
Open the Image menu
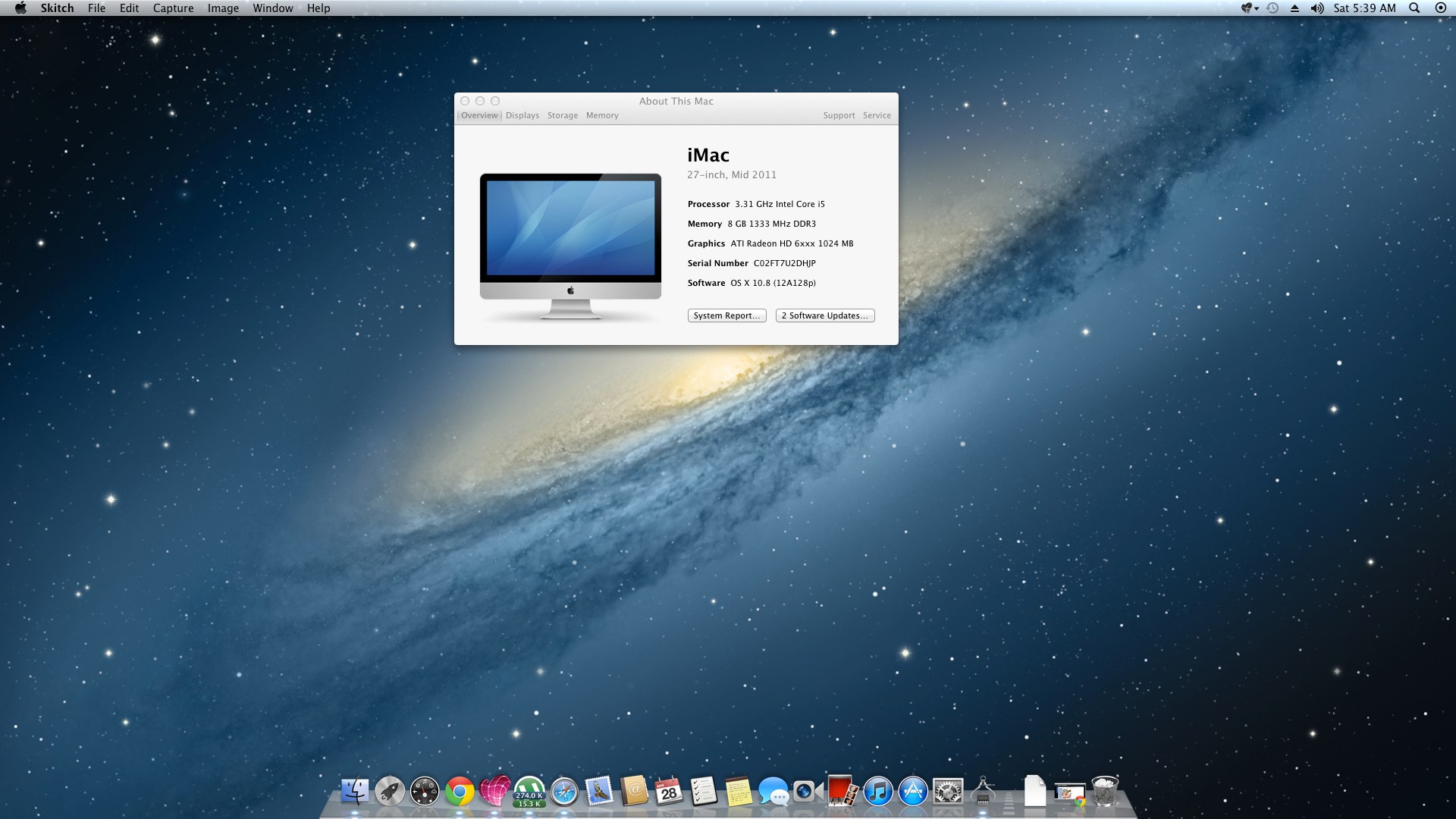pyautogui.click(x=223, y=8)
